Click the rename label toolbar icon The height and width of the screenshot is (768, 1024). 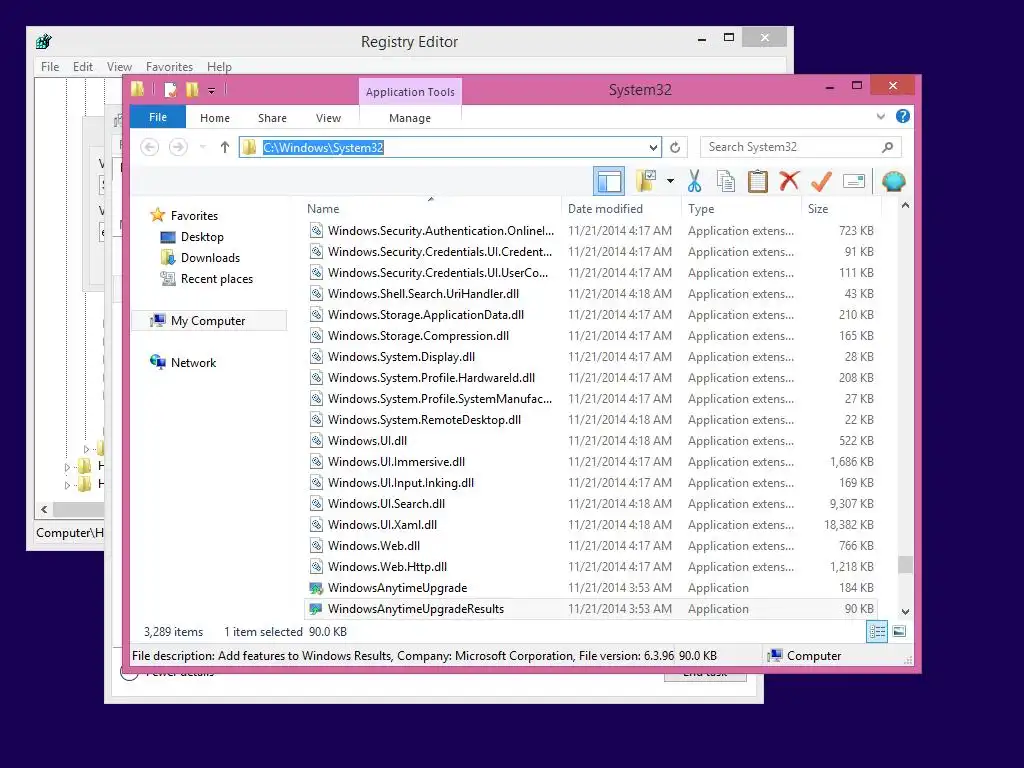click(854, 181)
